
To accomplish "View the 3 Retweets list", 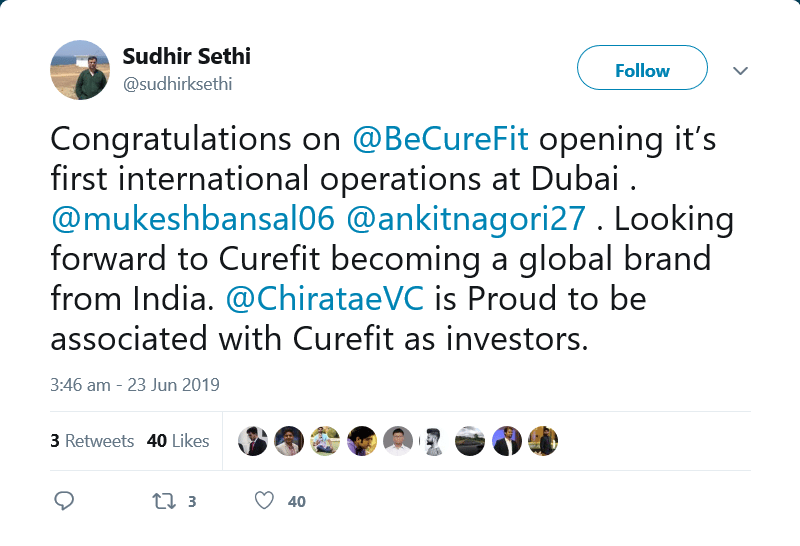I will click(x=92, y=441).
